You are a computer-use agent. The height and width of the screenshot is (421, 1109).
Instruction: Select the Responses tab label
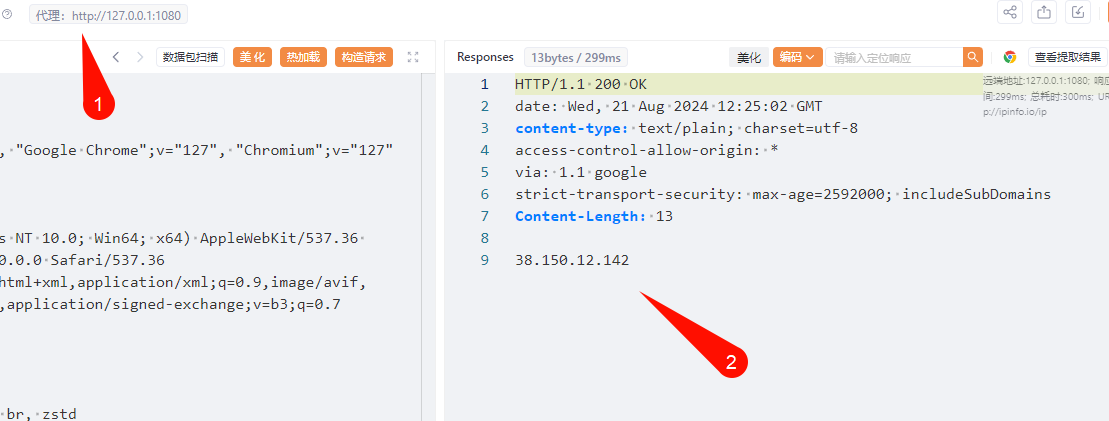coord(485,57)
